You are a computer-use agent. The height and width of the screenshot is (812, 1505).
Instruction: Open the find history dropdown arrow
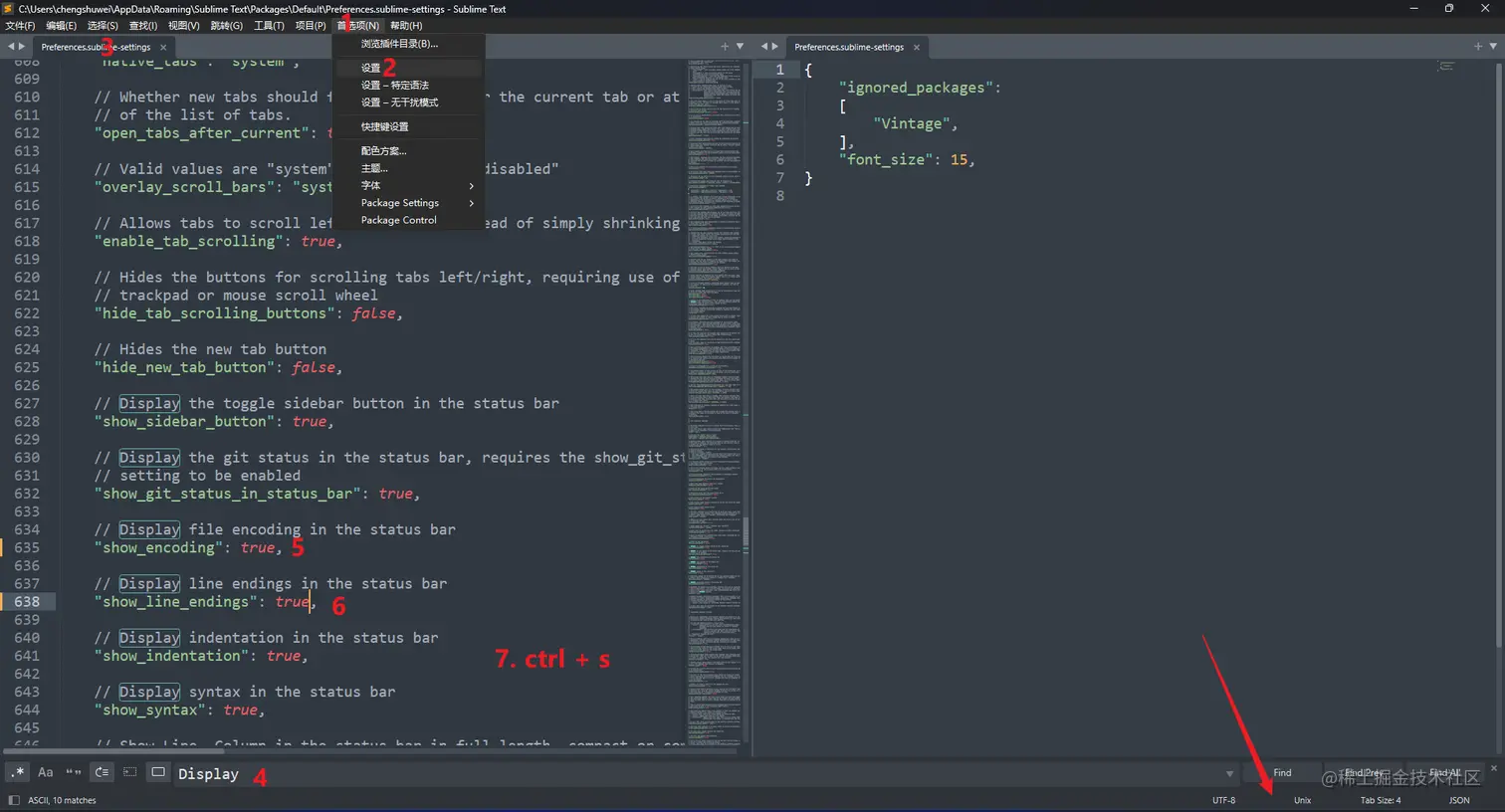pos(1229,773)
